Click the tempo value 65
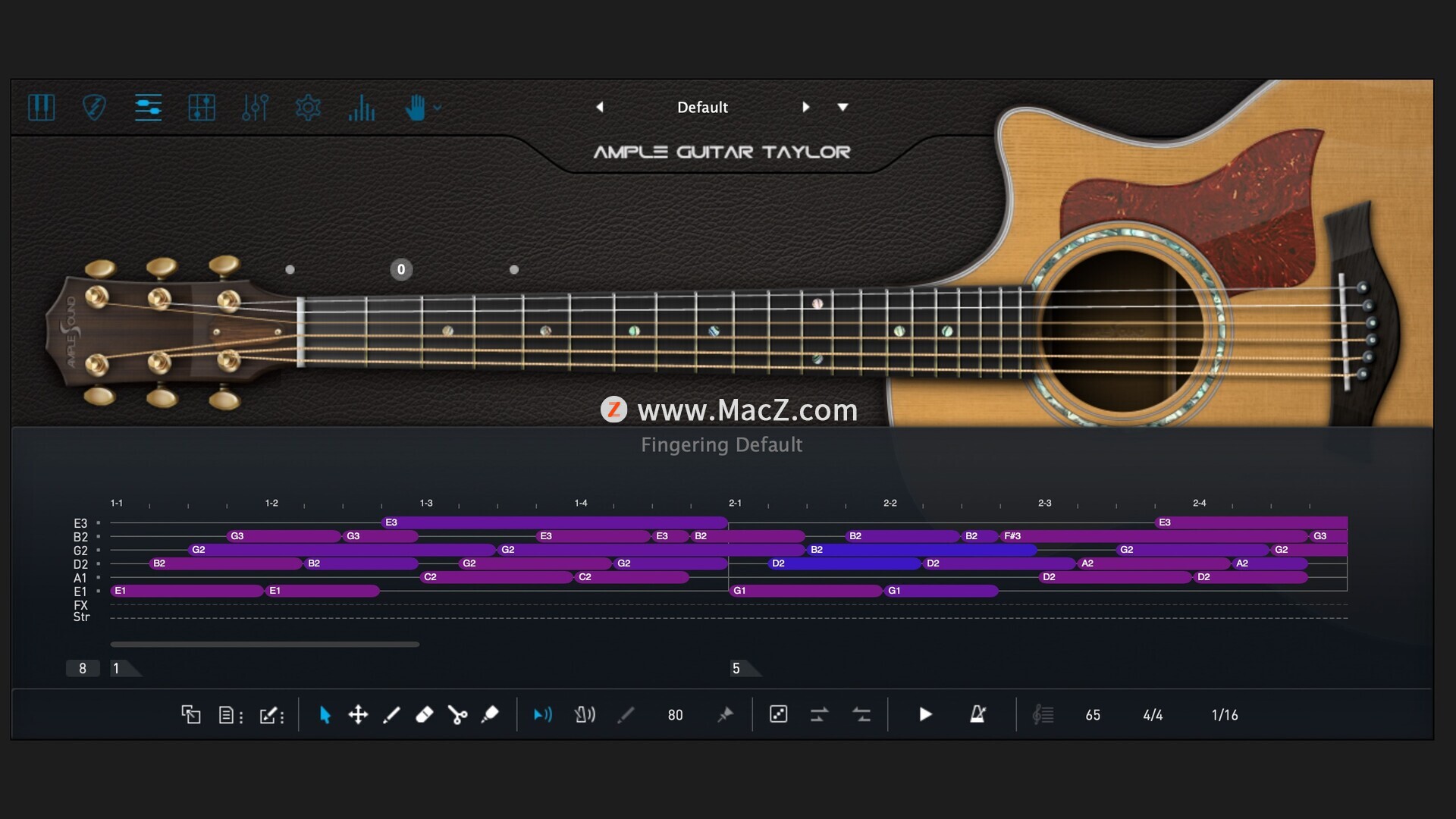Viewport: 1456px width, 819px height. (1093, 715)
